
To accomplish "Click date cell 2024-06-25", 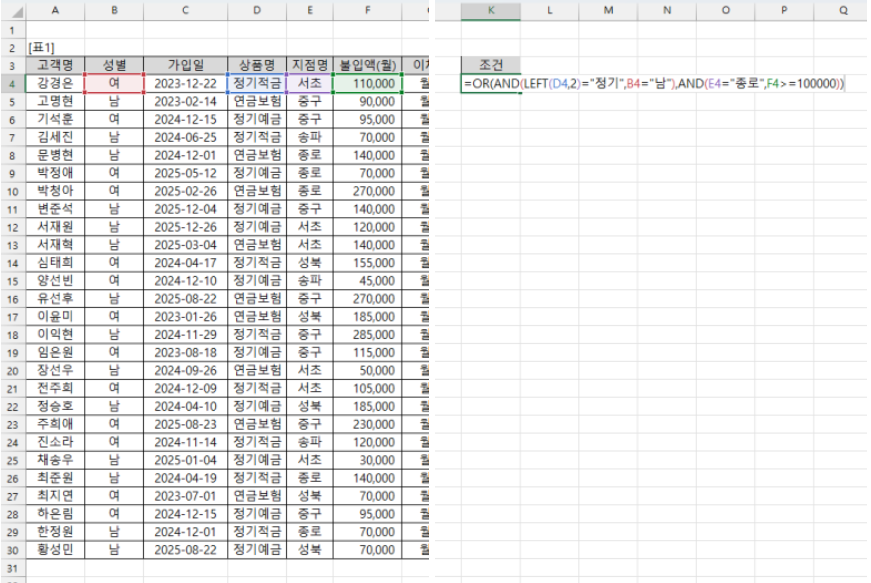I will (x=185, y=137).
